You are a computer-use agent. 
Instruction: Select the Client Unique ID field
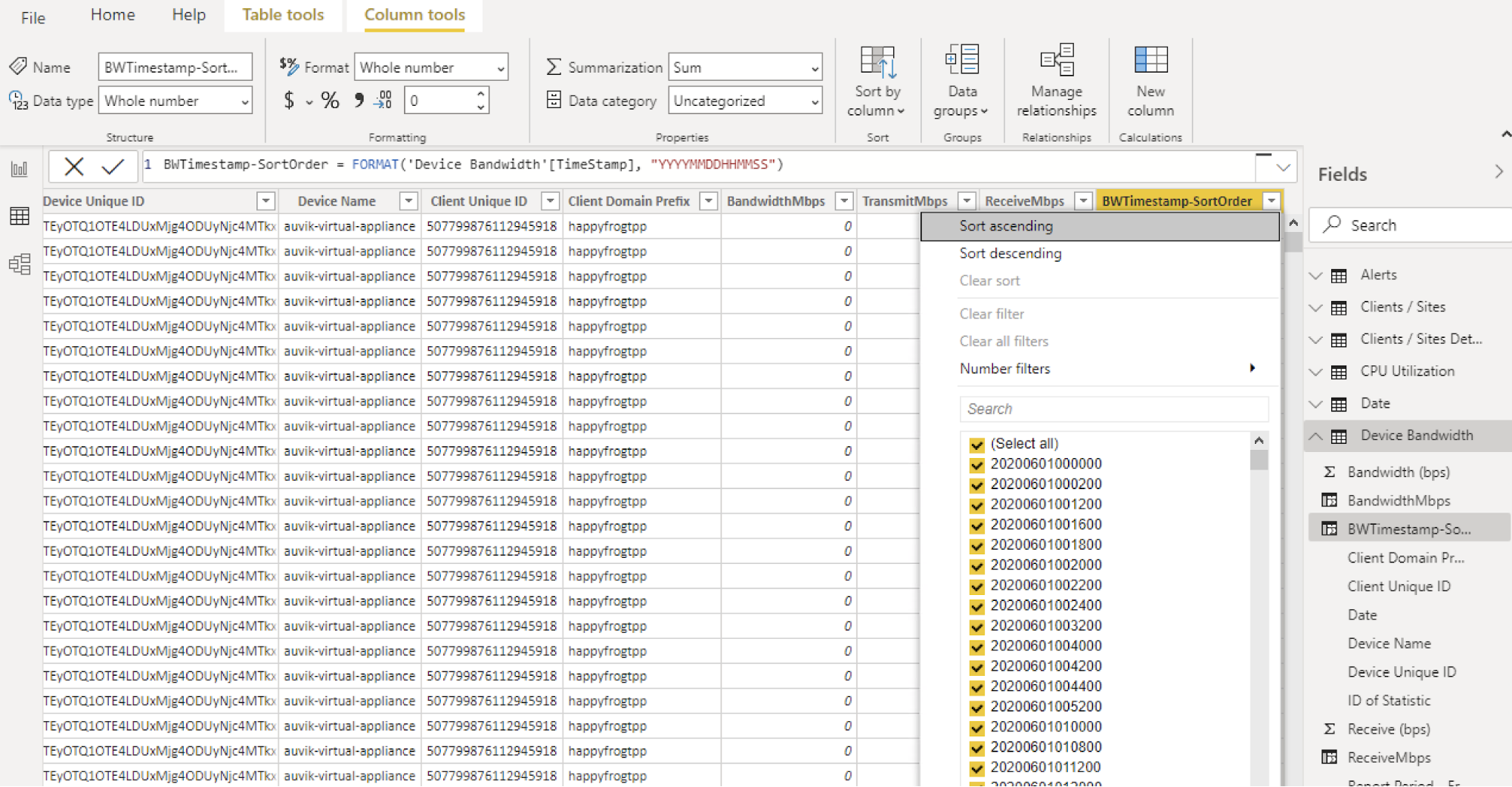click(1399, 586)
